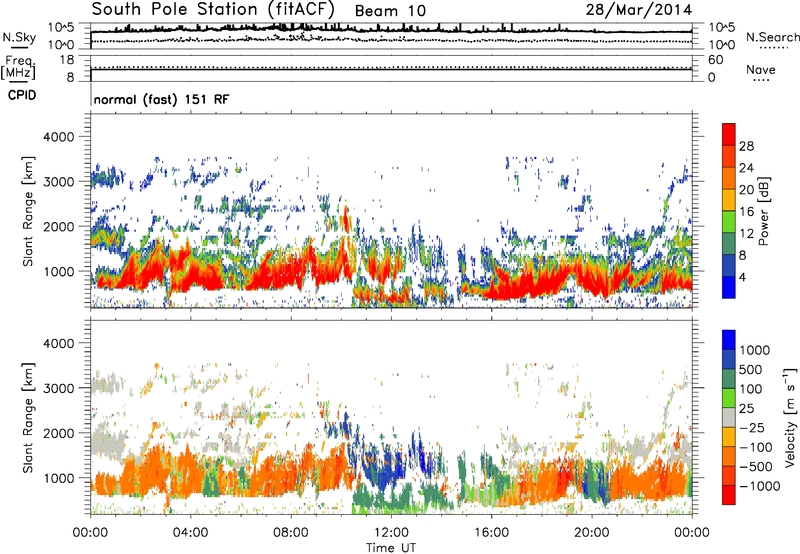Click the red bottom of velocity colorbar
Viewport: 800px width, 554px height.
tap(729, 495)
